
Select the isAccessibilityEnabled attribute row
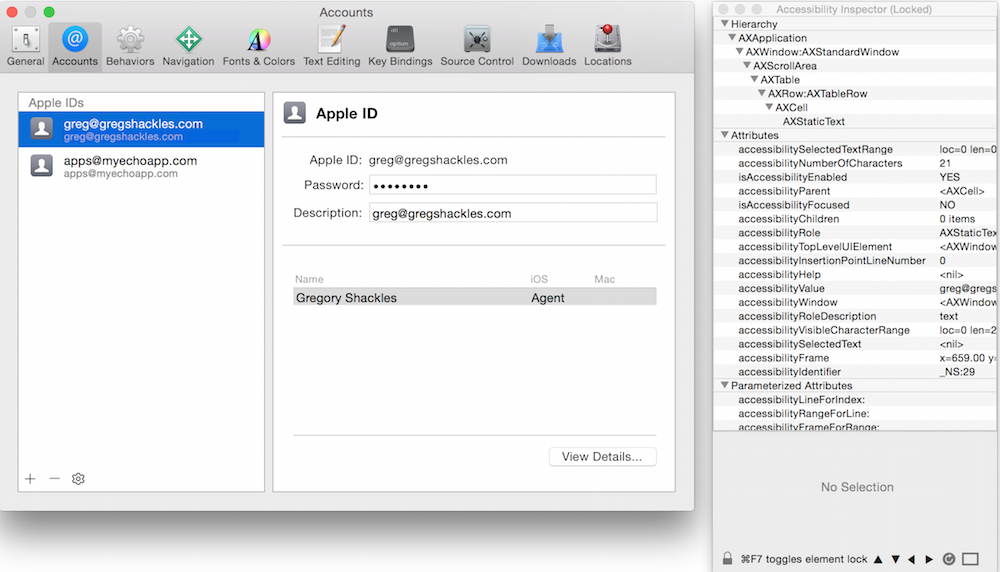[x=855, y=177]
